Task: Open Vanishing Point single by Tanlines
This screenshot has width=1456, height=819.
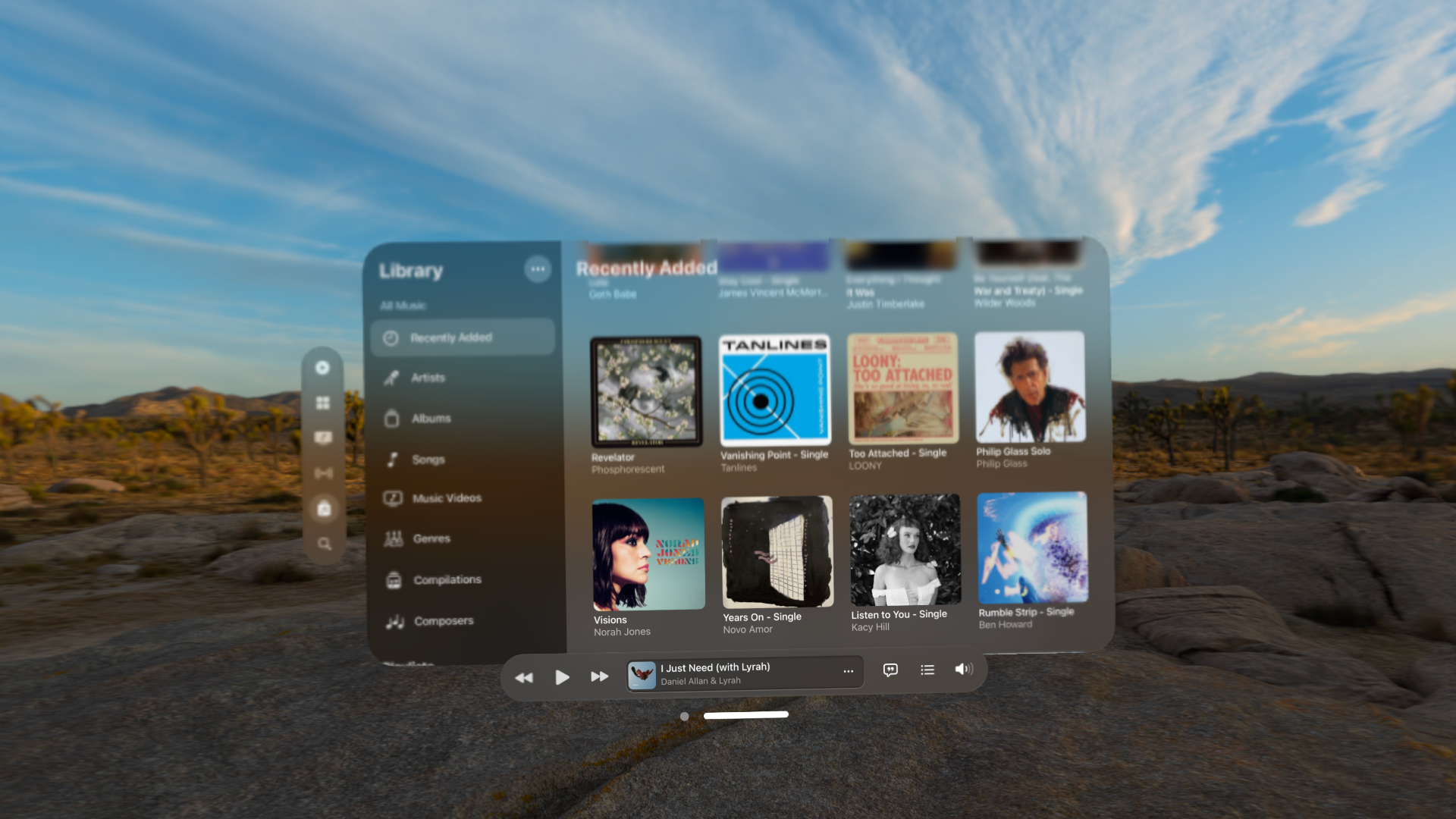Action: (774, 390)
